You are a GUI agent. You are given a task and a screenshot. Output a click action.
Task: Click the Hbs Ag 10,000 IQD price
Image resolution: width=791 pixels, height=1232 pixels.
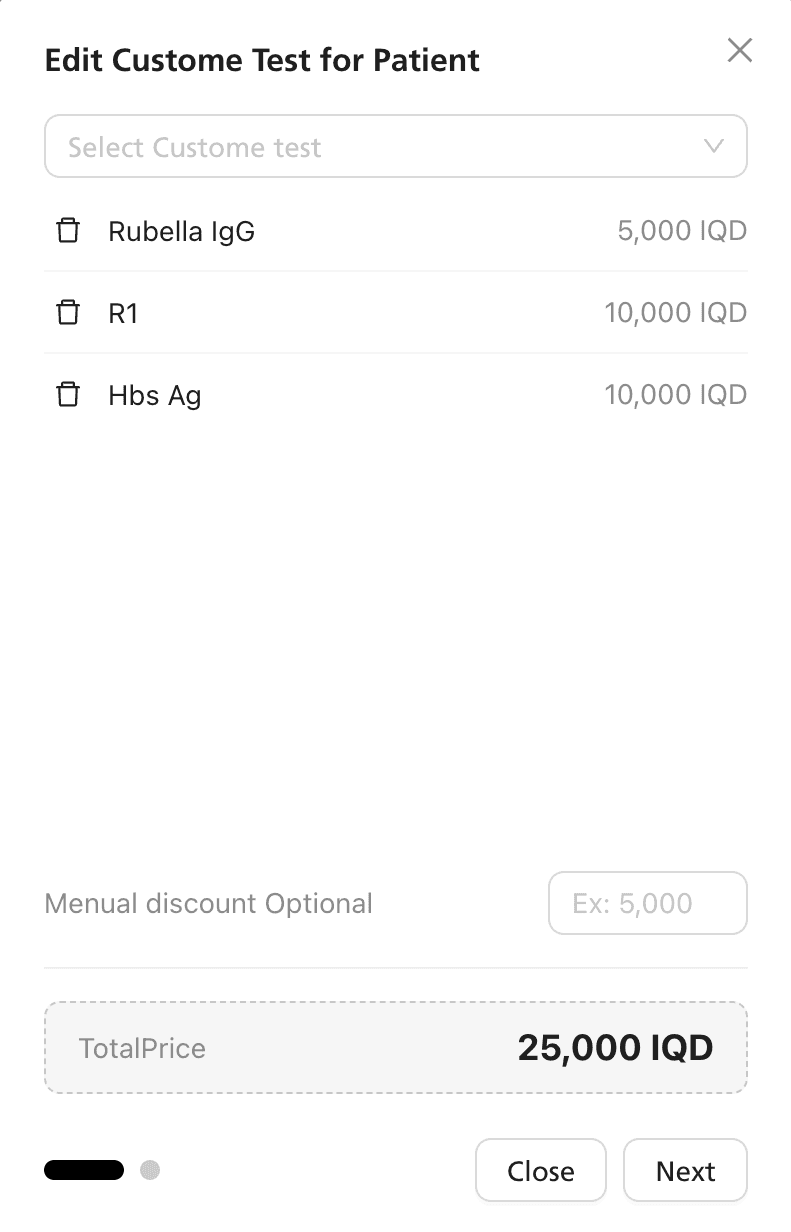click(676, 395)
